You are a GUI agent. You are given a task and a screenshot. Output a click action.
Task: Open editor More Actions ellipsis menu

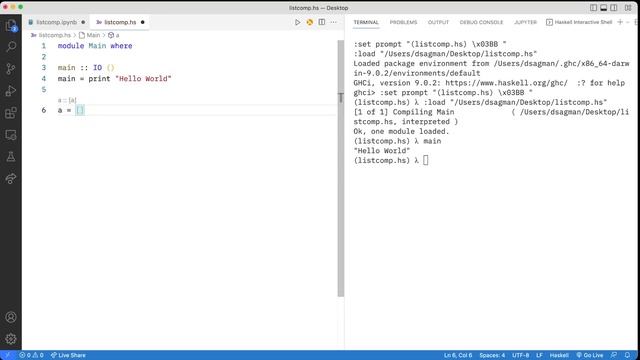click(334, 22)
